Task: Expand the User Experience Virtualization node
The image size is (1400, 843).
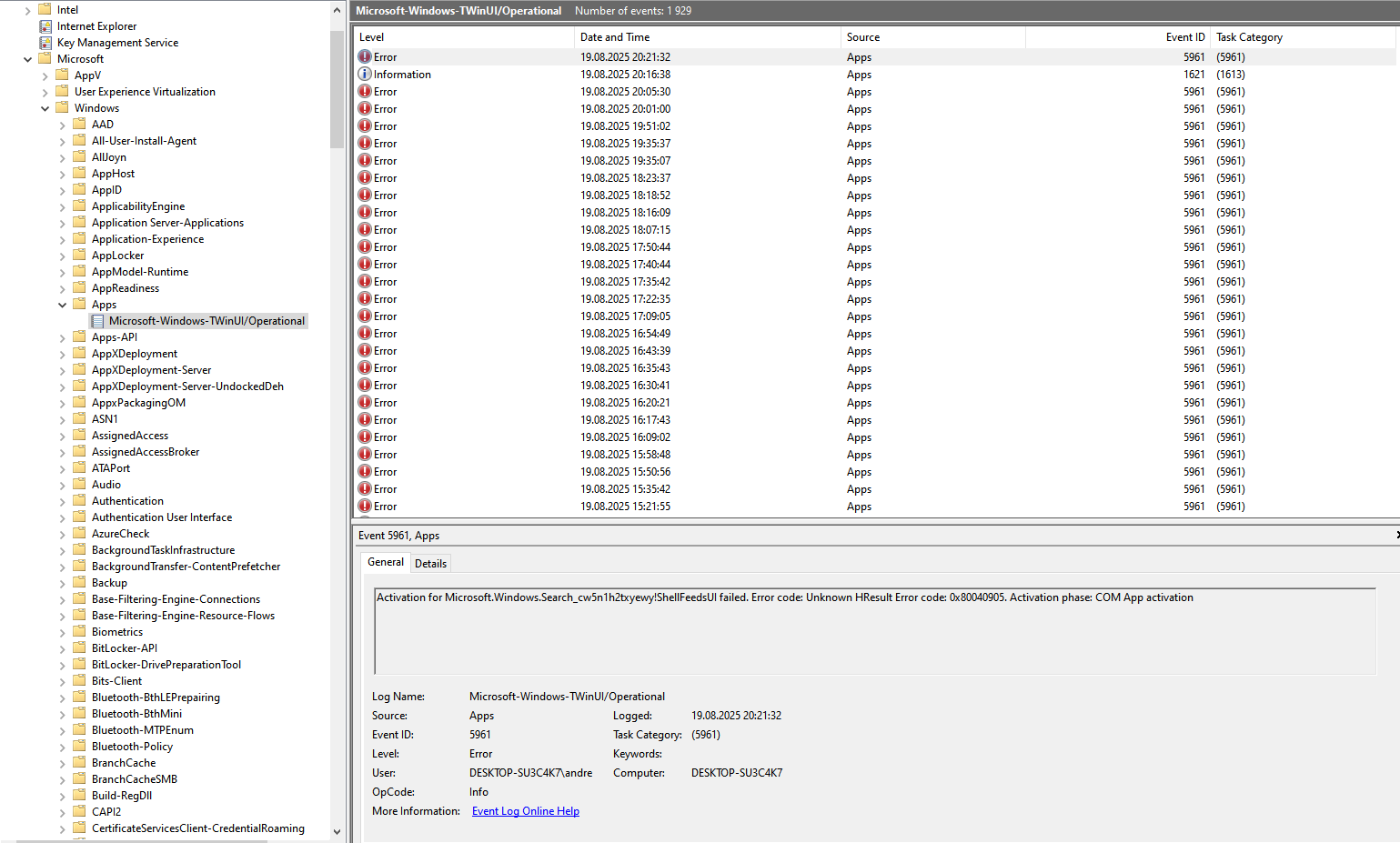Action: pyautogui.click(x=45, y=92)
